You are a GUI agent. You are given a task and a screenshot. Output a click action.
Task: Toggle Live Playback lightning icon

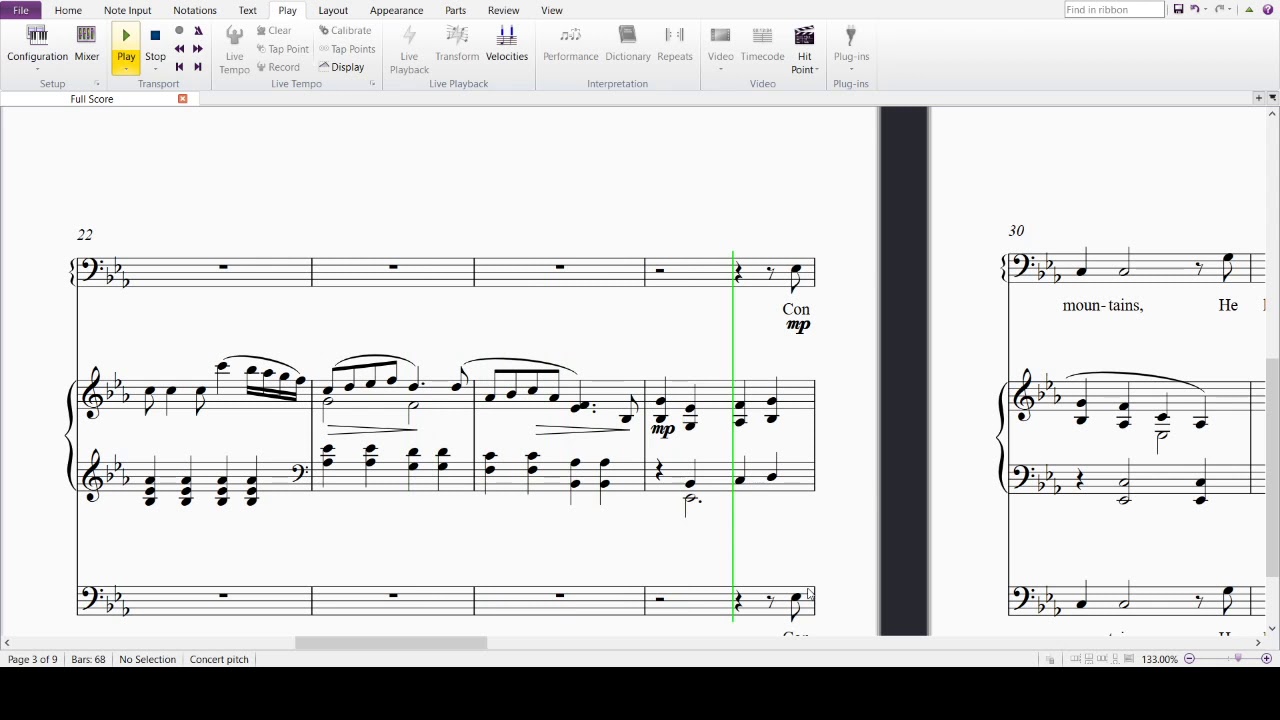(409, 37)
